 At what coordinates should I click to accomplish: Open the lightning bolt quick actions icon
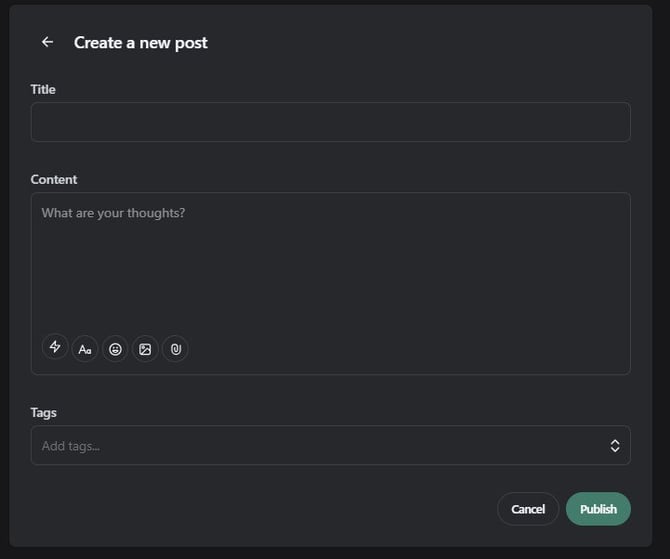click(x=55, y=348)
